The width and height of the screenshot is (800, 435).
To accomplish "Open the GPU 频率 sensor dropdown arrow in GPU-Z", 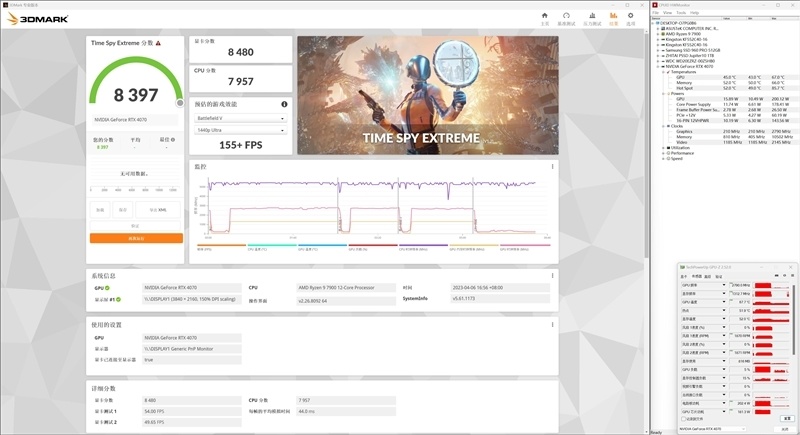I will (724, 285).
